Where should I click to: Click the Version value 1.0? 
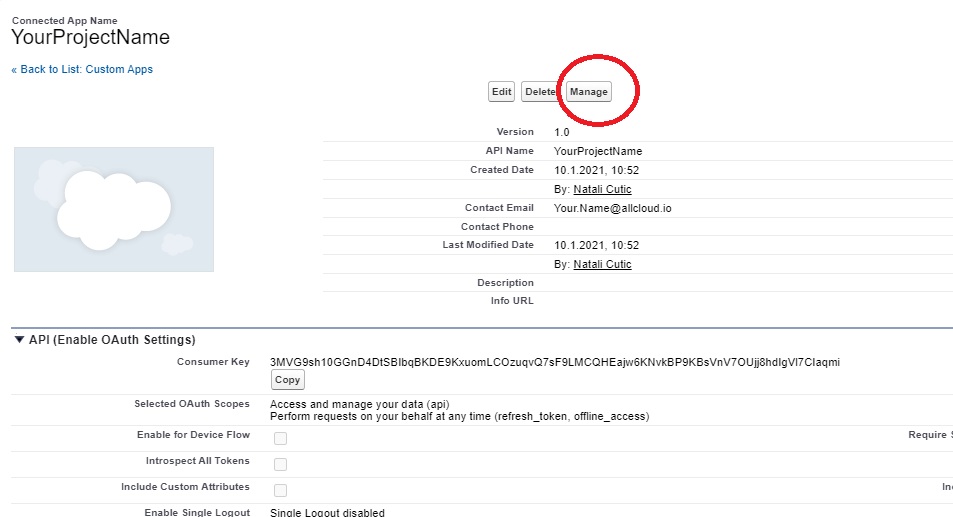coord(562,132)
